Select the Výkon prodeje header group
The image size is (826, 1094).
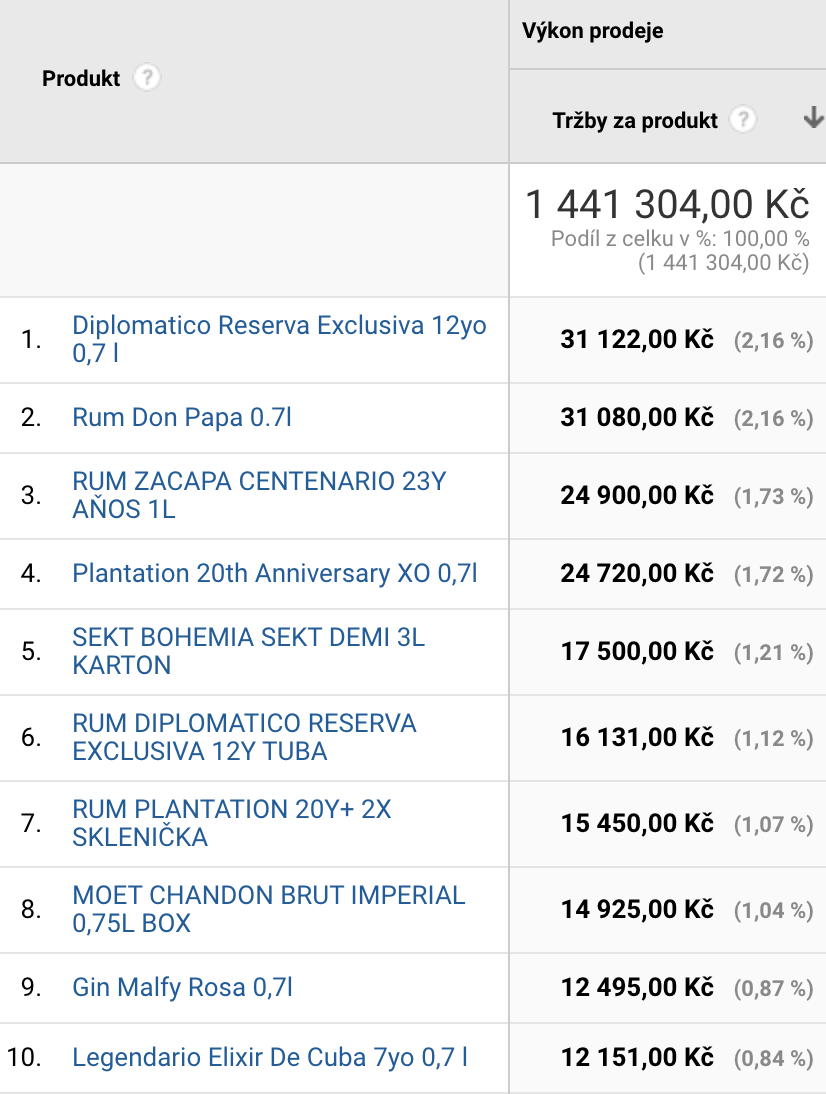coord(592,31)
